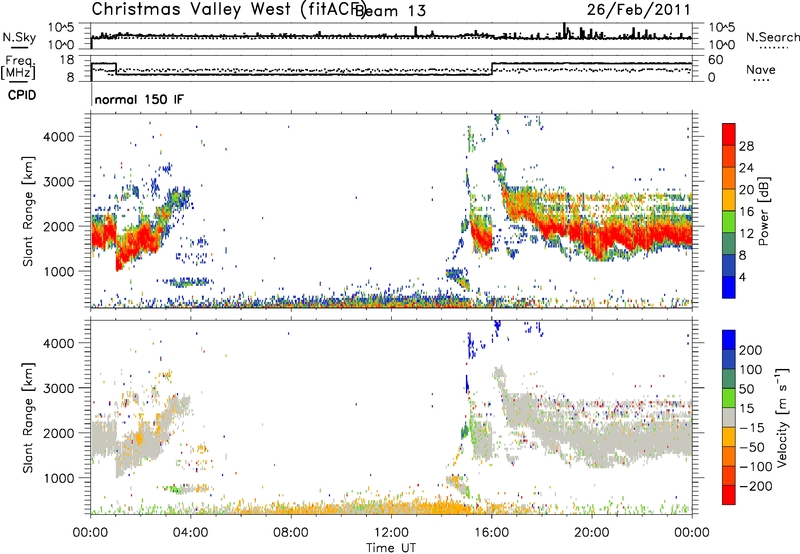Image resolution: width=800 pixels, height=554 pixels.
Task: Click the 'Slant Range [km]' label of power panel
Action: (x=28, y=211)
